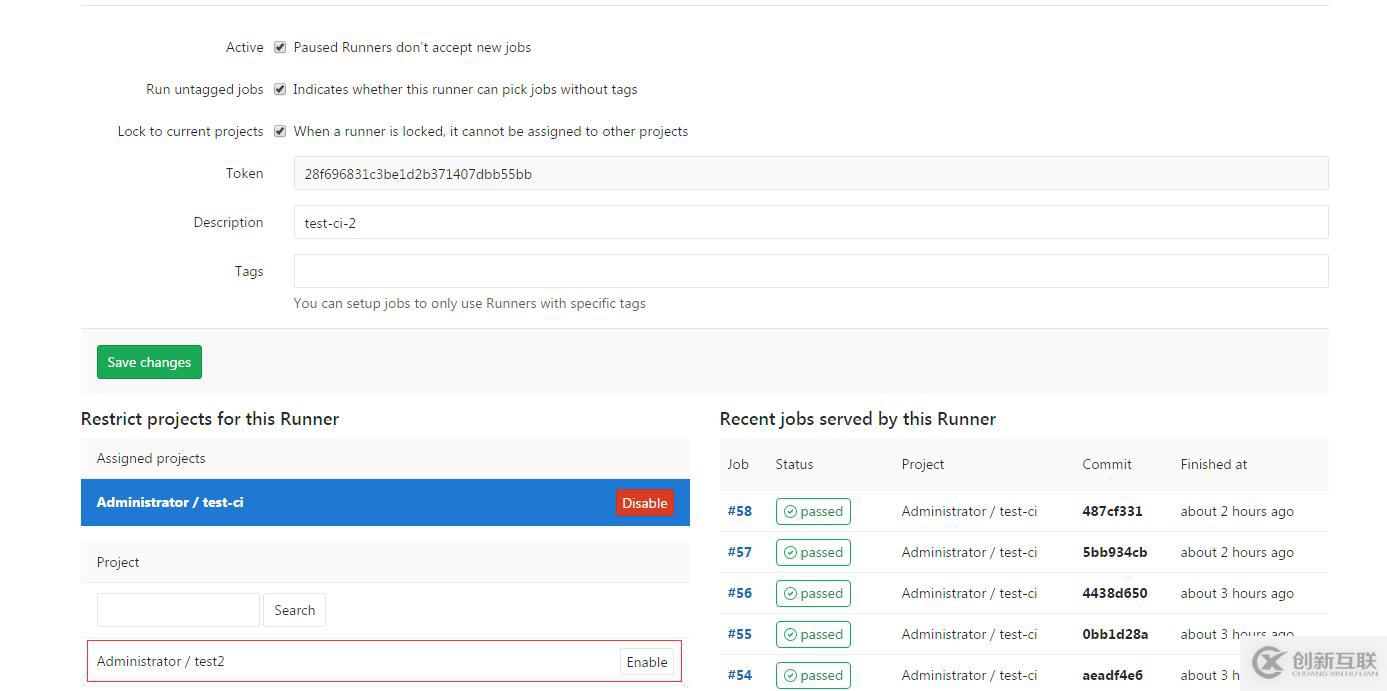Click the Commit column header

(x=1107, y=464)
